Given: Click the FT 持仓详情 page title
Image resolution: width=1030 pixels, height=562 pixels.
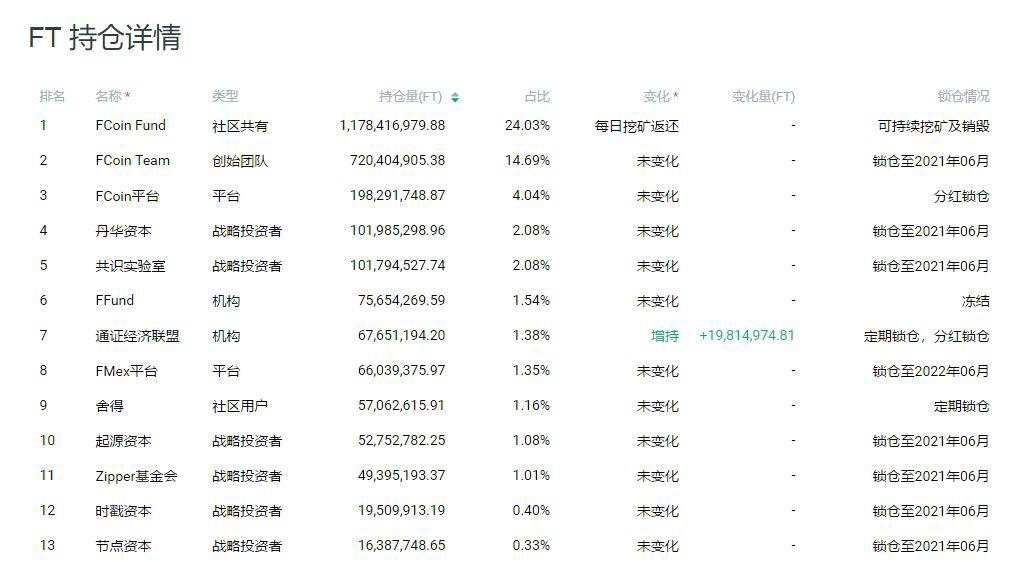Looking at the screenshot, I should (105, 37).
